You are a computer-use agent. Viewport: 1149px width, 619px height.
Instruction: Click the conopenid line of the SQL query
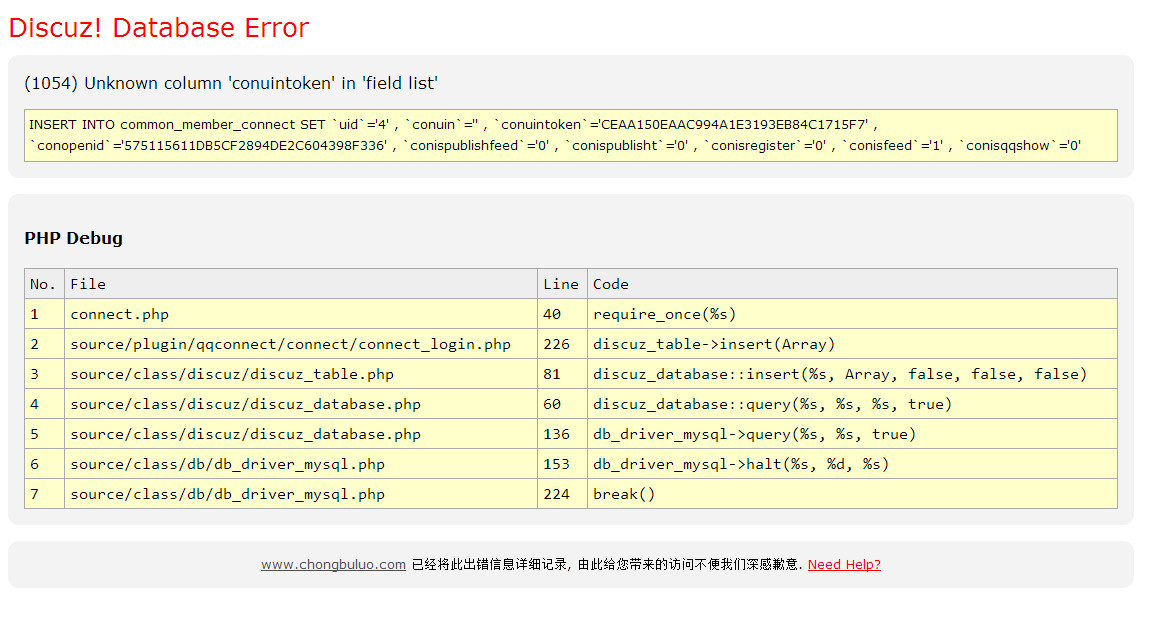tap(555, 146)
